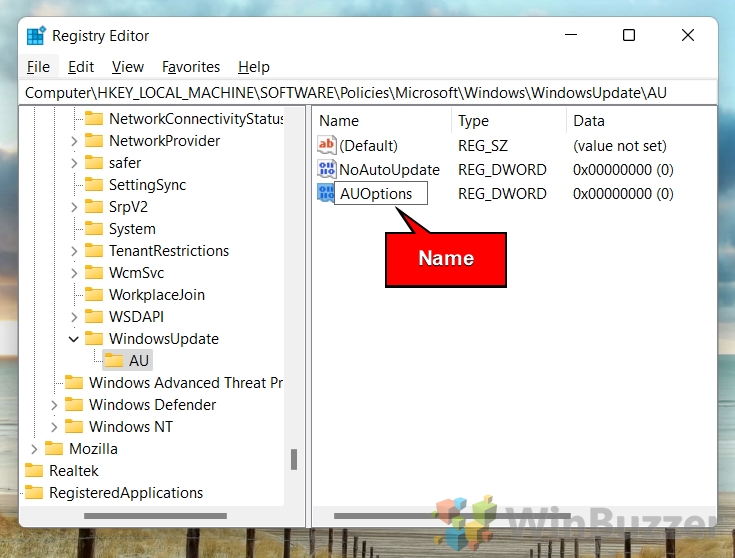Expand the safer key
This screenshot has width=735, height=558.
(x=74, y=163)
